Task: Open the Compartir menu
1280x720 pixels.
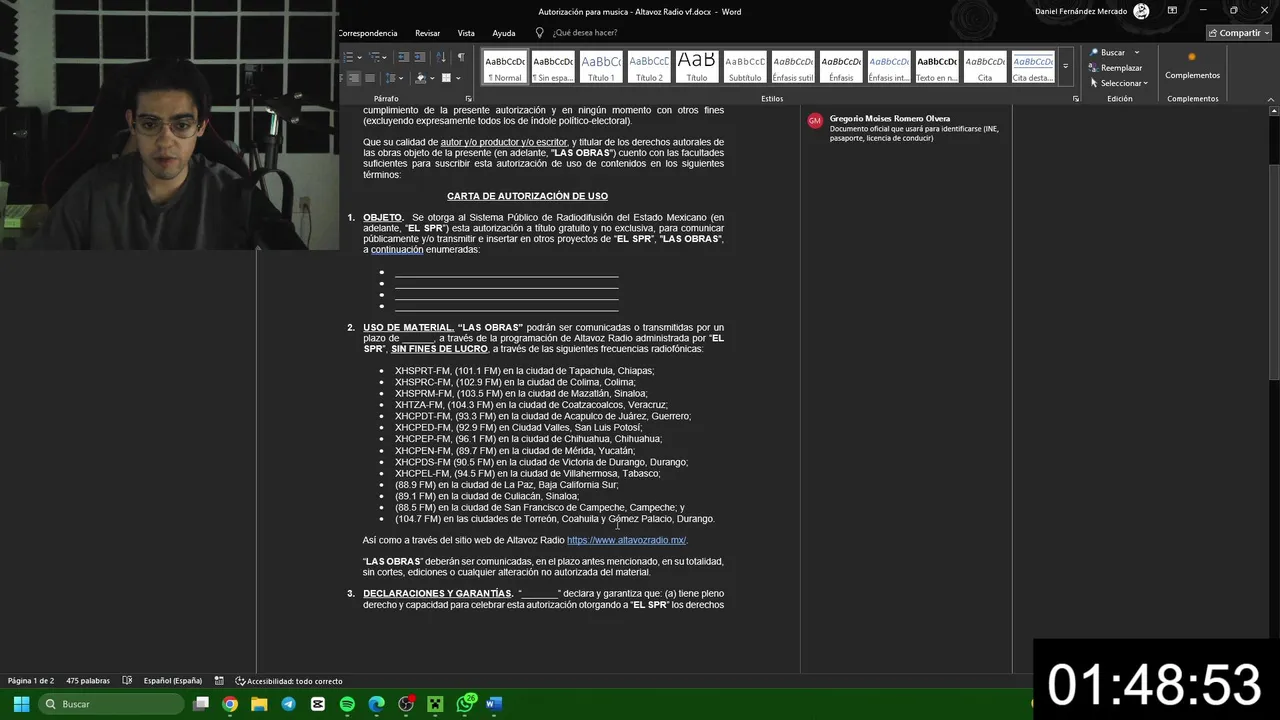Action: [1238, 33]
